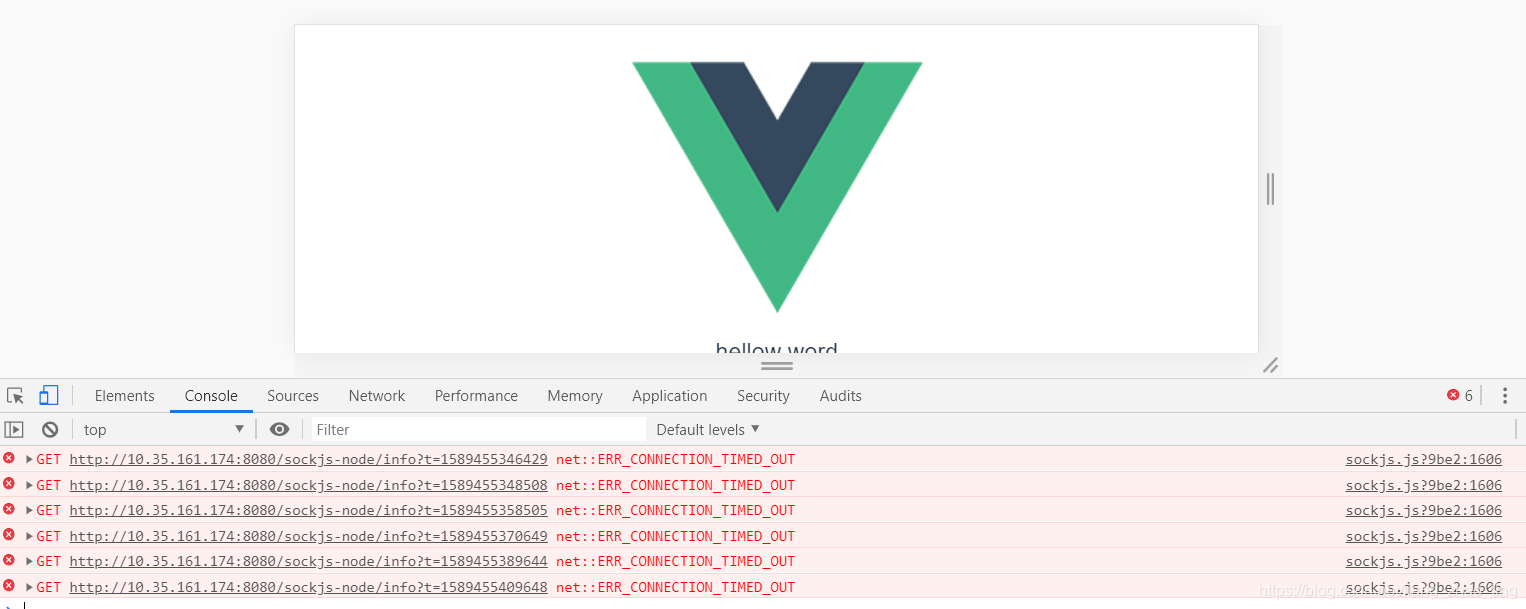Click the red error count badge 6
The width and height of the screenshot is (1526, 609).
coord(1460,396)
